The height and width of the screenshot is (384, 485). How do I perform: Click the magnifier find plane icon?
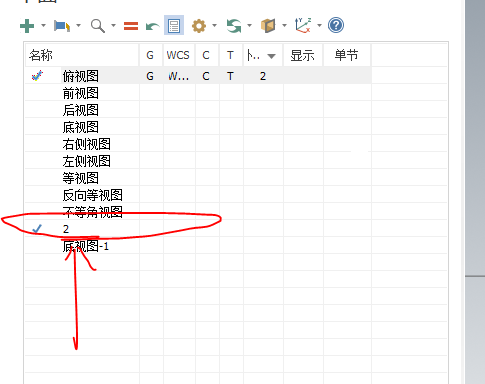pyautogui.click(x=98, y=26)
